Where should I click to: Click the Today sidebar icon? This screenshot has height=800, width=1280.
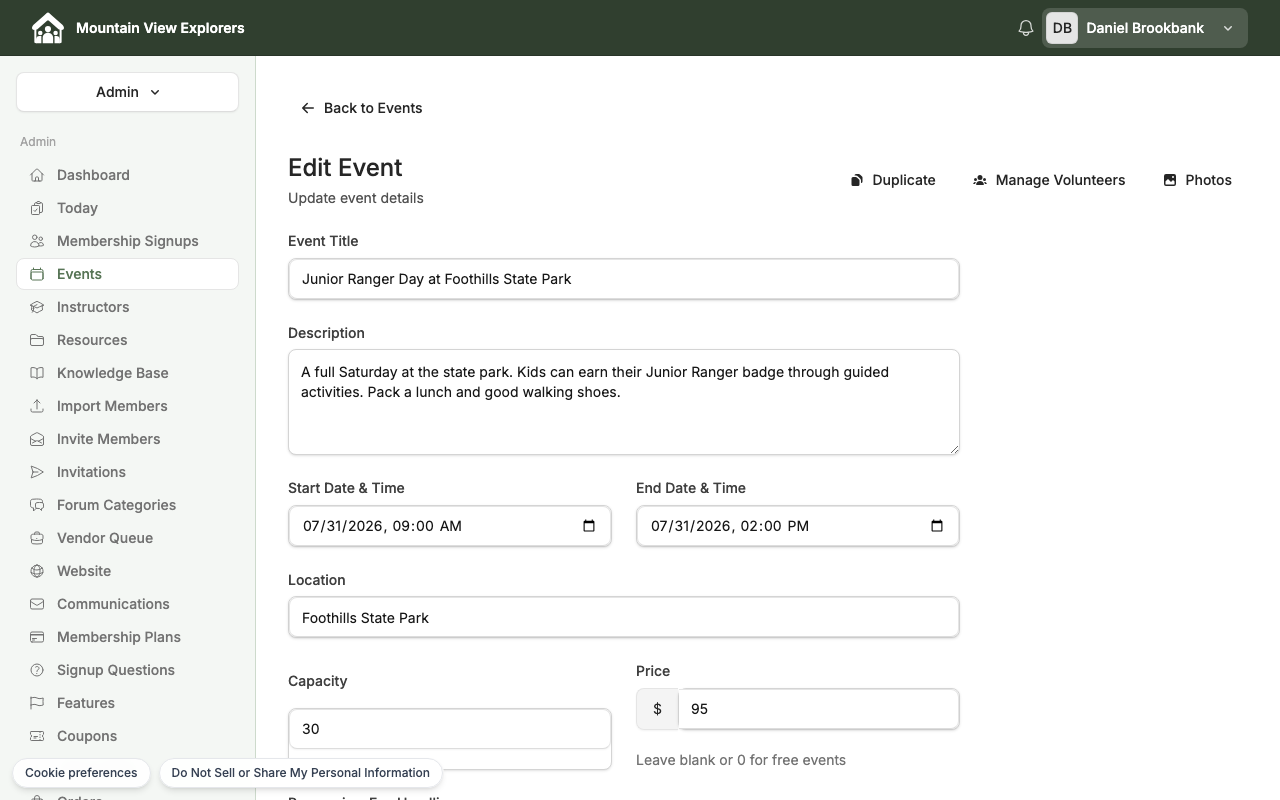(37, 208)
